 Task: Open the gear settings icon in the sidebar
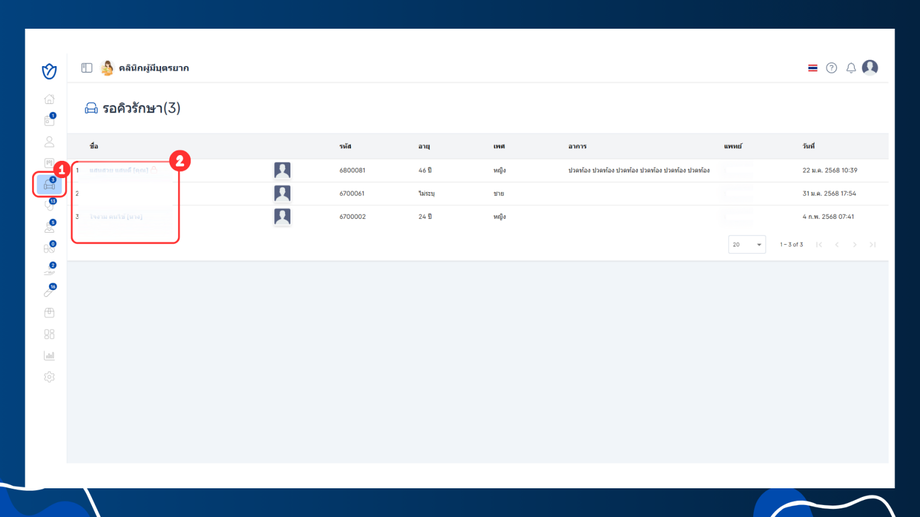coord(49,377)
